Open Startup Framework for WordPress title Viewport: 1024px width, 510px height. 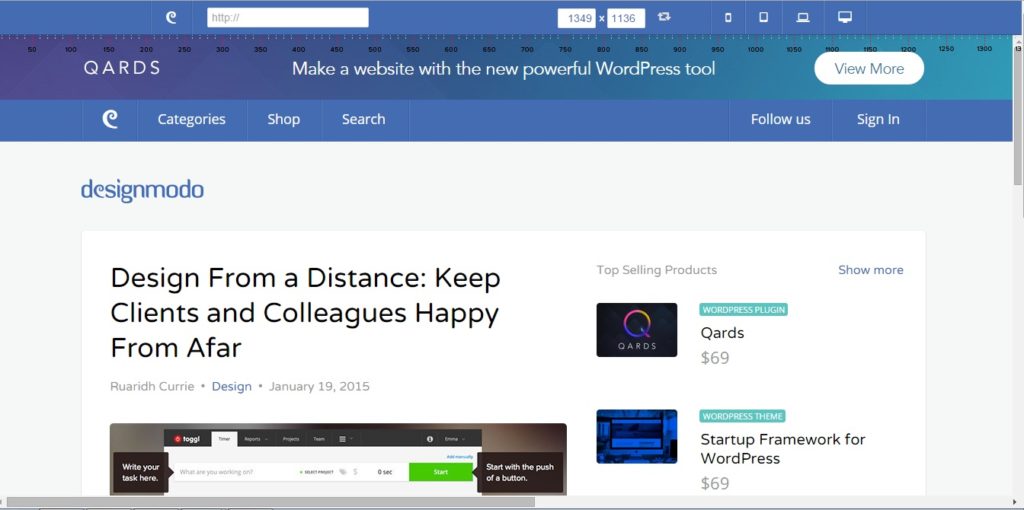pyautogui.click(x=782, y=449)
